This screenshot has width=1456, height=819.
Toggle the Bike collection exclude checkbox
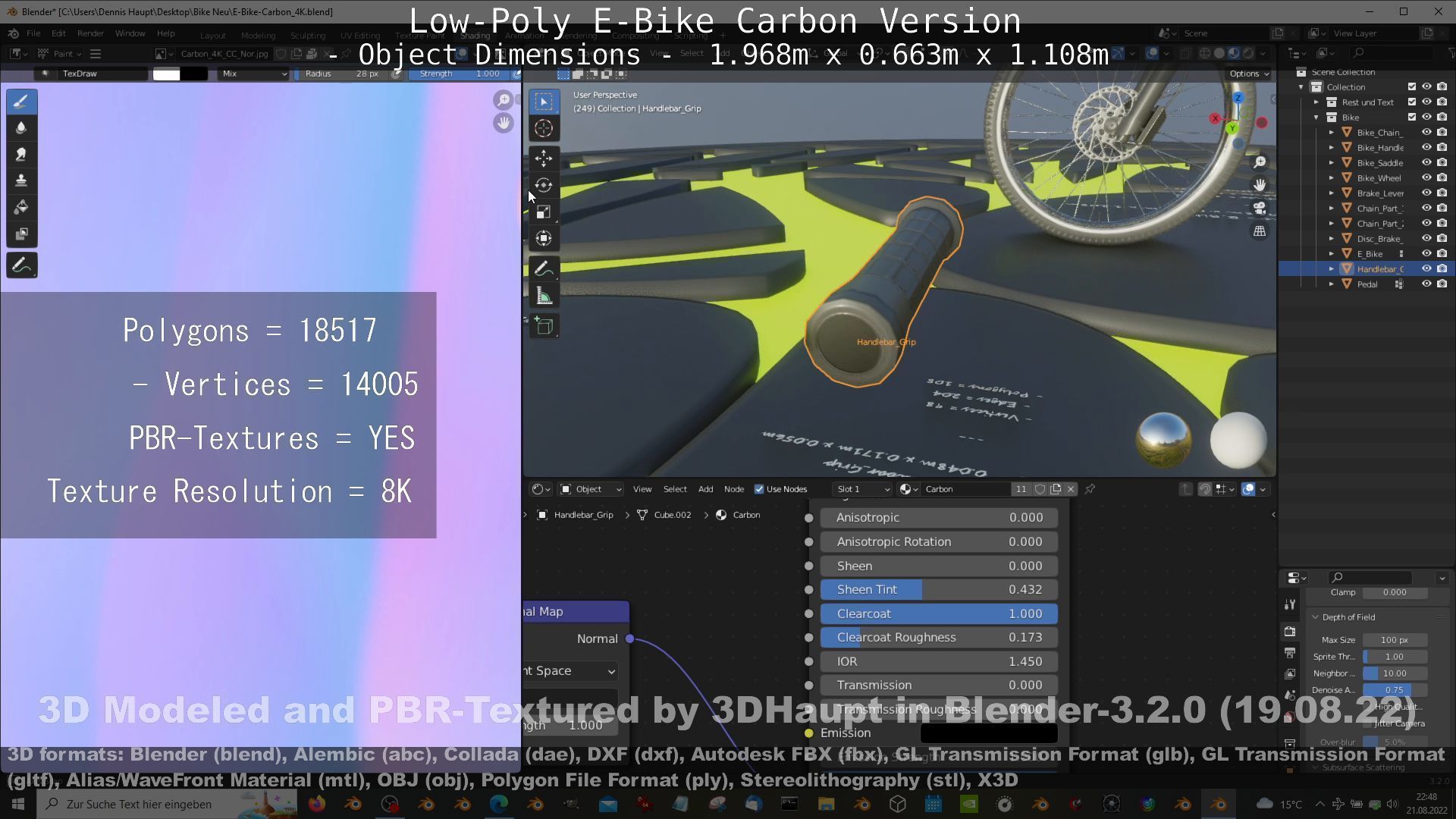(x=1412, y=118)
